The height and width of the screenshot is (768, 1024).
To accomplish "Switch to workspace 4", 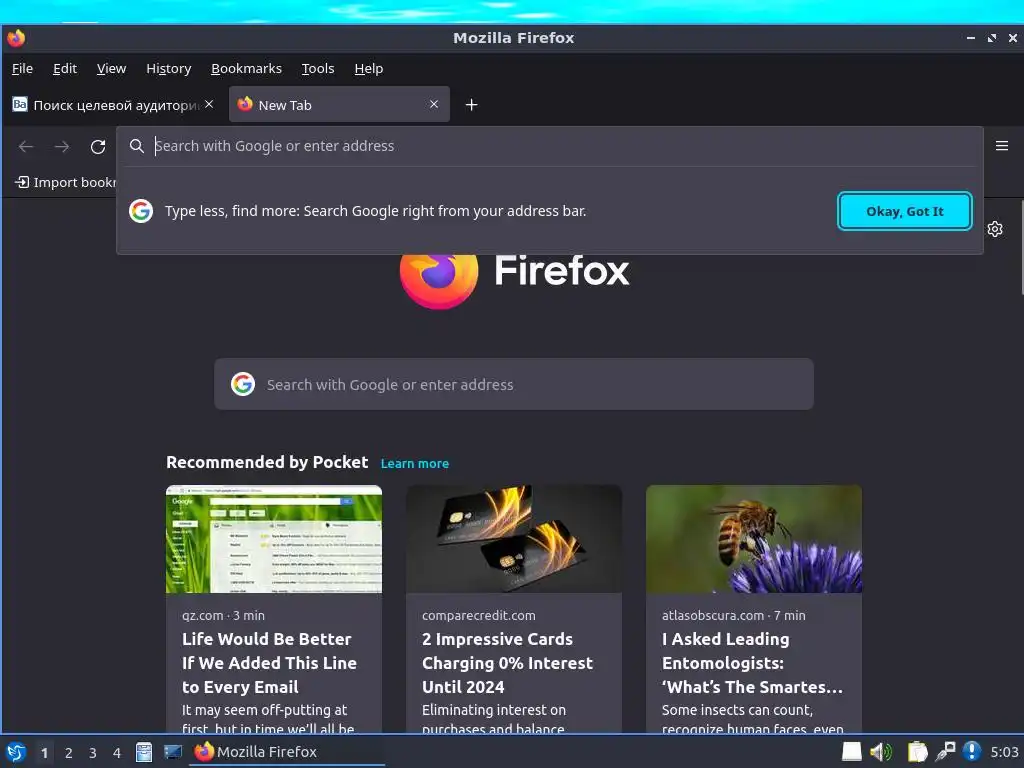I will [117, 753].
